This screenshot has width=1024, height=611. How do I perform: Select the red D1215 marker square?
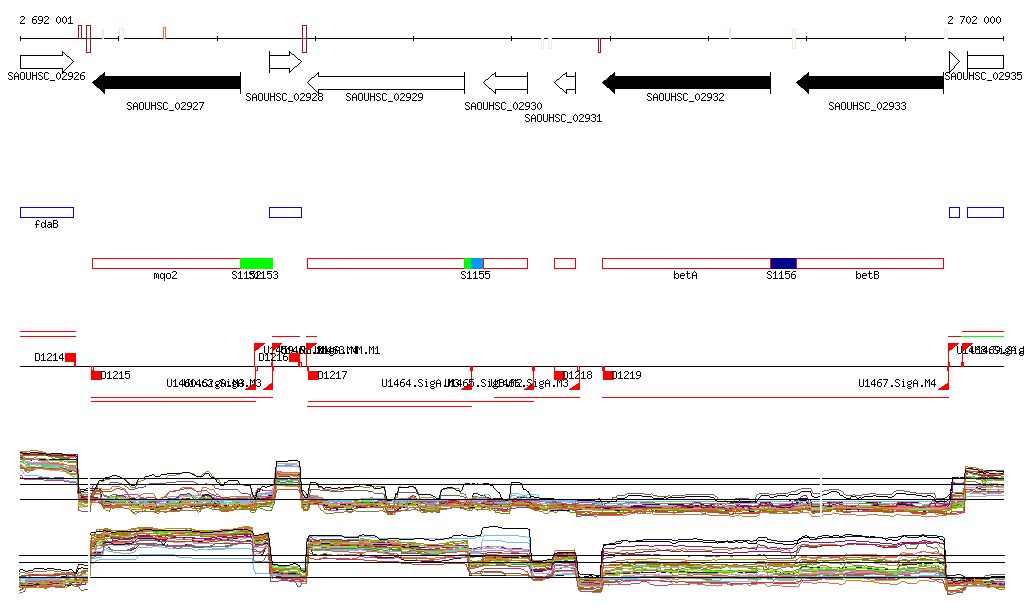(x=96, y=375)
